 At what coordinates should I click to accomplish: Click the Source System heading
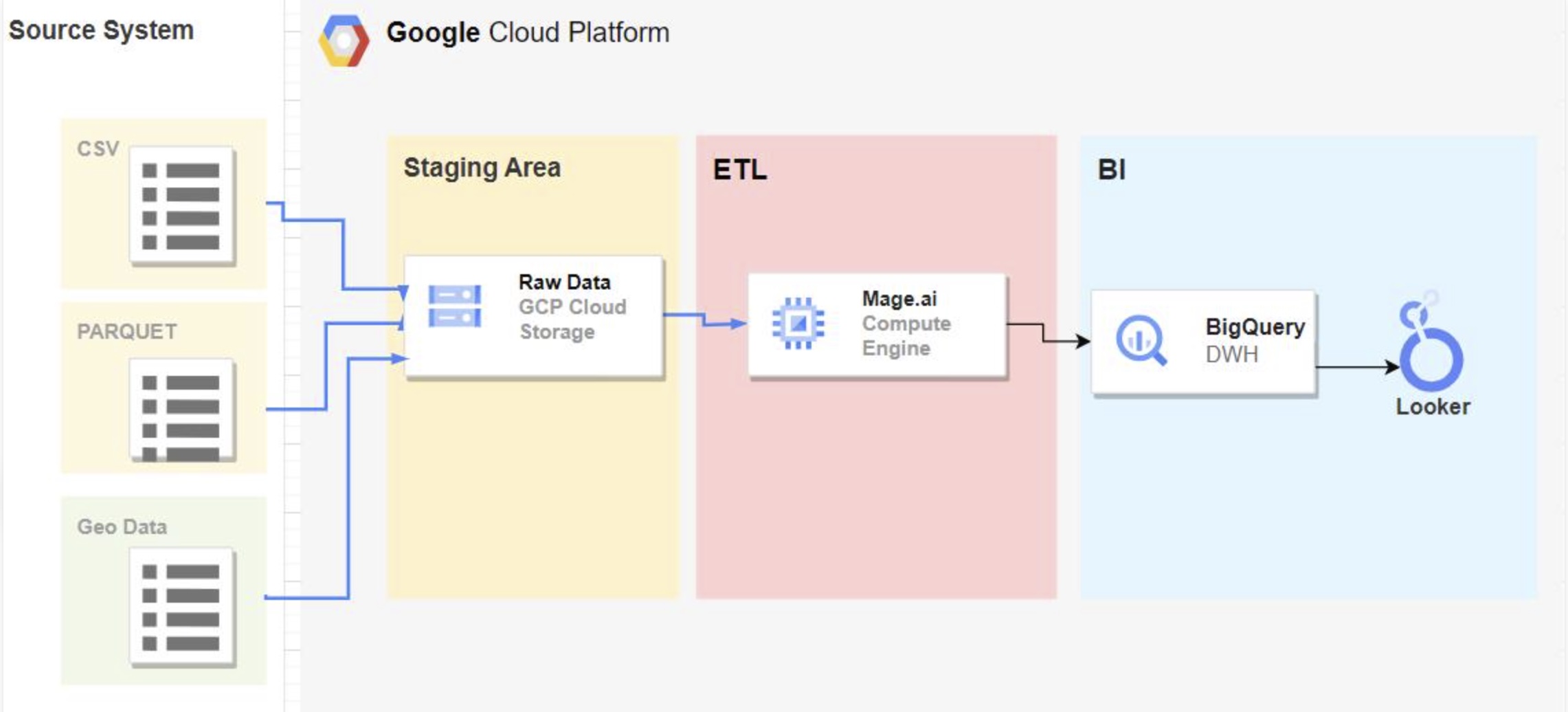click(101, 30)
